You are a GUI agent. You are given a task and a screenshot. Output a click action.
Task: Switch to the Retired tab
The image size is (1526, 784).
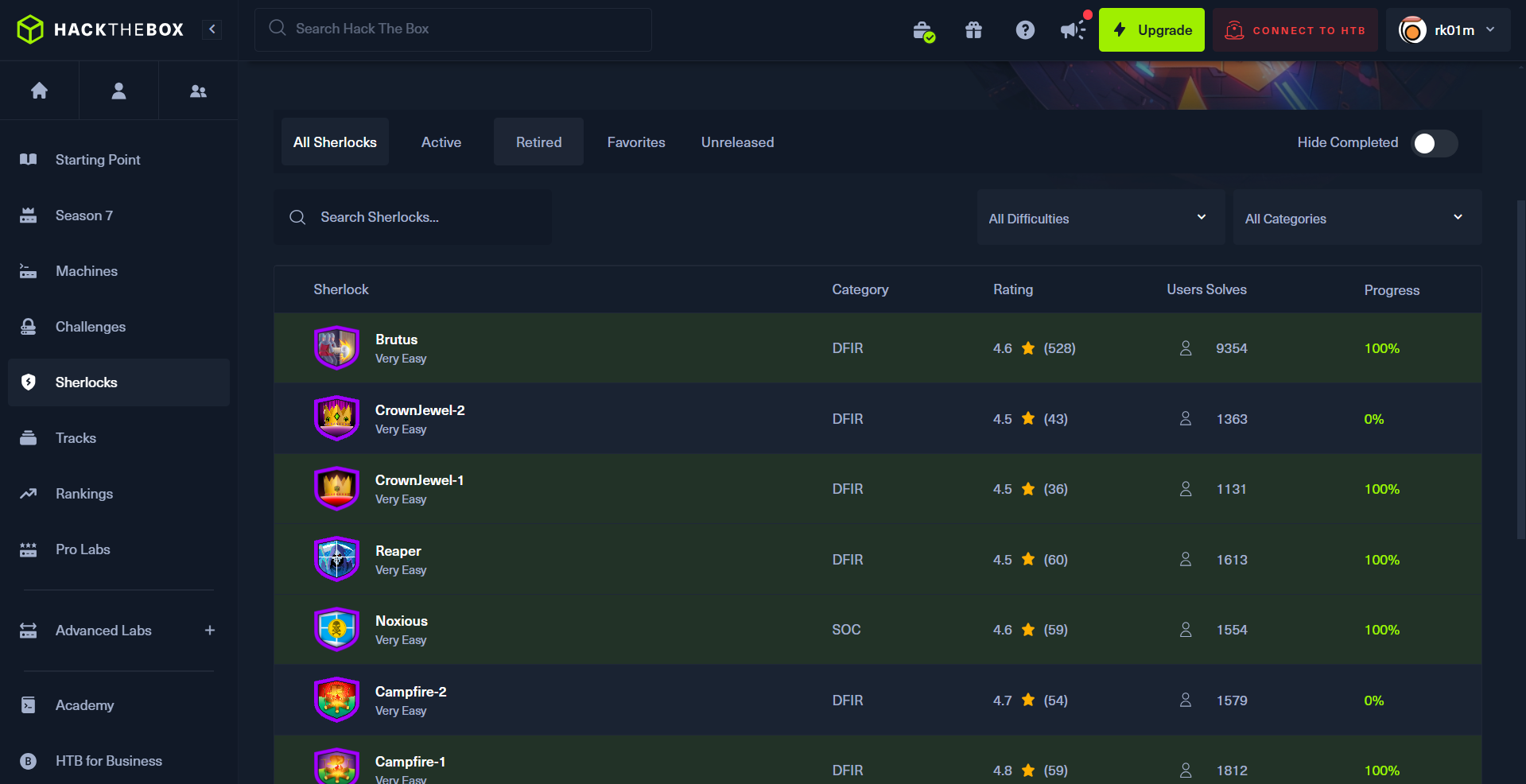[x=538, y=142]
